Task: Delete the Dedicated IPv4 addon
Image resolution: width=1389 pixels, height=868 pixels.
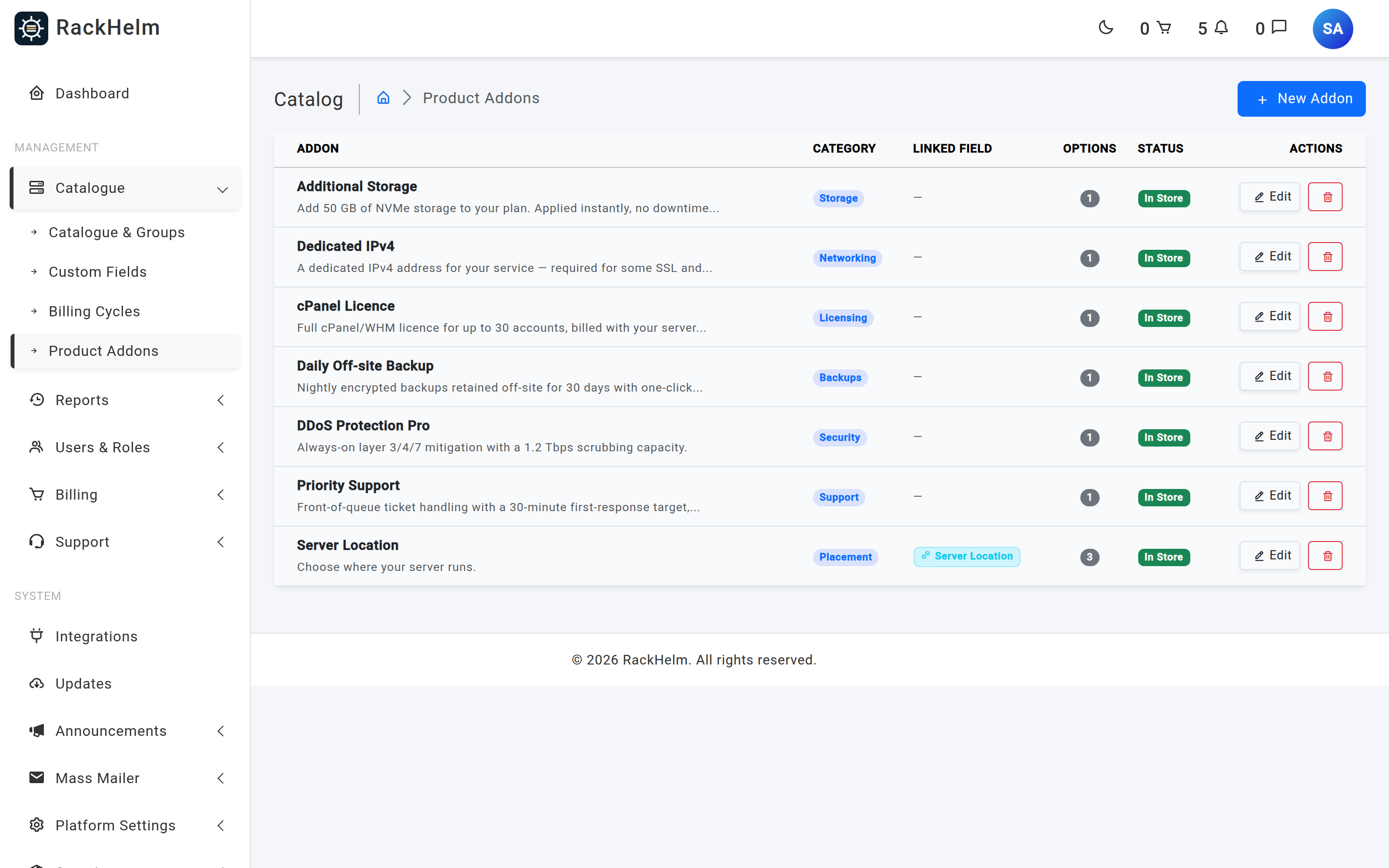Action: point(1325,257)
